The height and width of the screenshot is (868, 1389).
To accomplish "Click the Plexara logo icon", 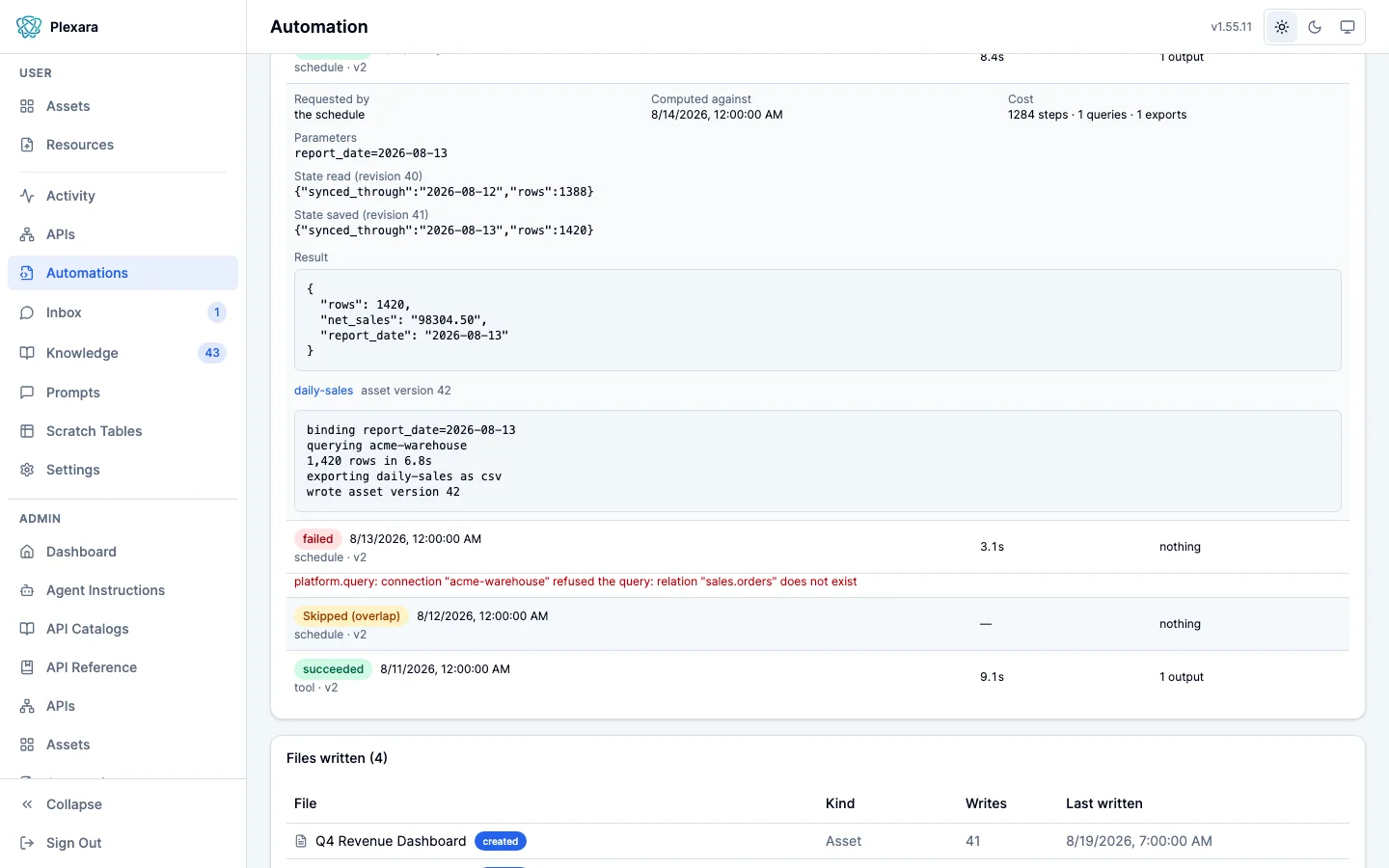I will point(29,27).
